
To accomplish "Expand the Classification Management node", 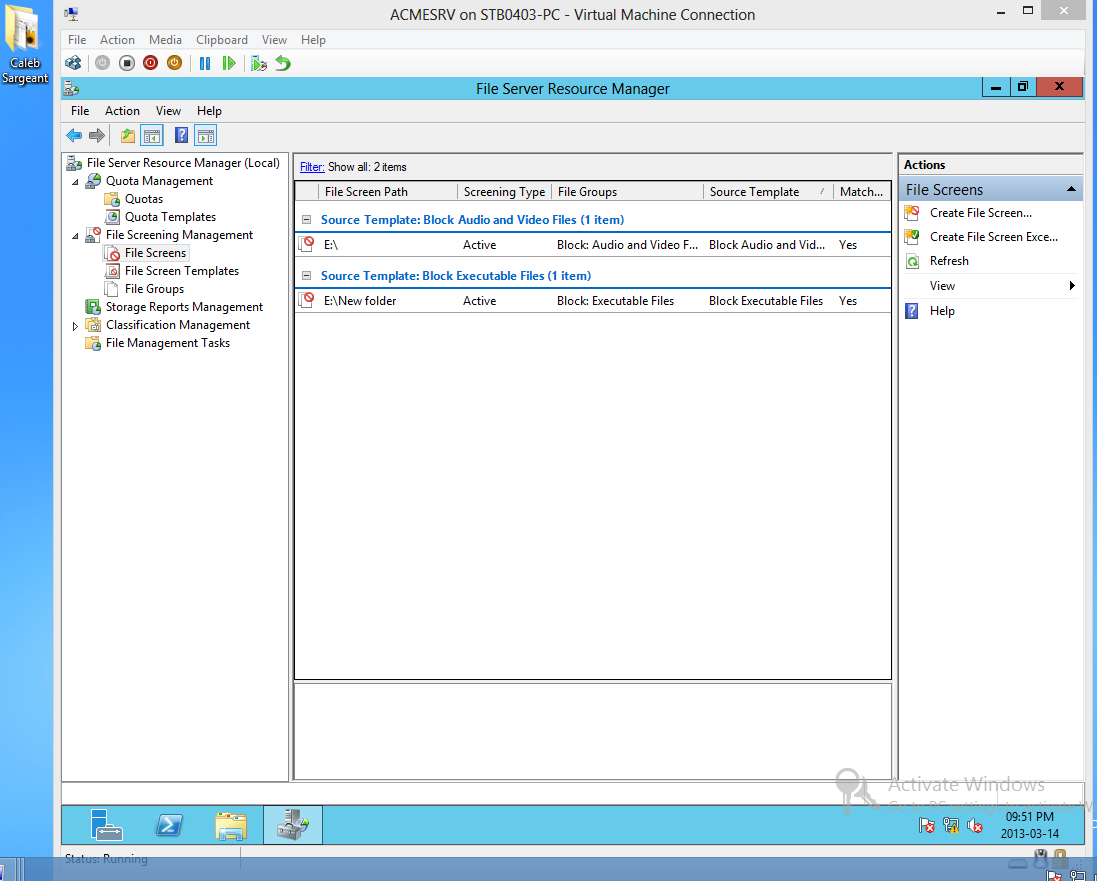I will 75,326.
